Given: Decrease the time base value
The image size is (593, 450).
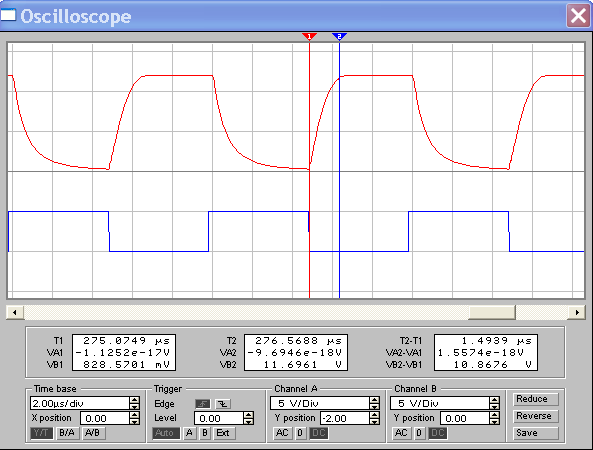Looking at the screenshot, I should pos(135,407).
